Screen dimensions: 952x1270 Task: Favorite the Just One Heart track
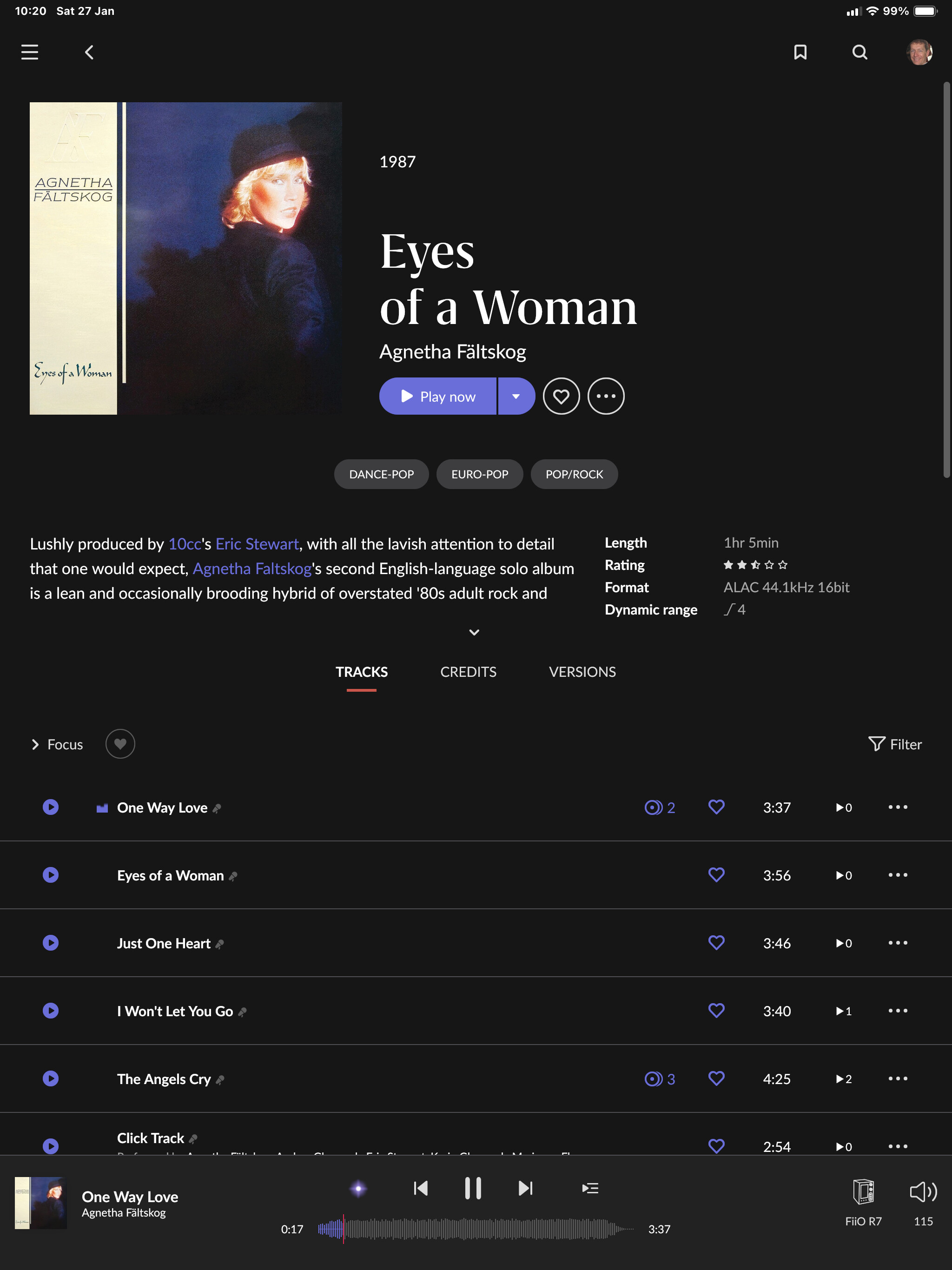pos(716,943)
